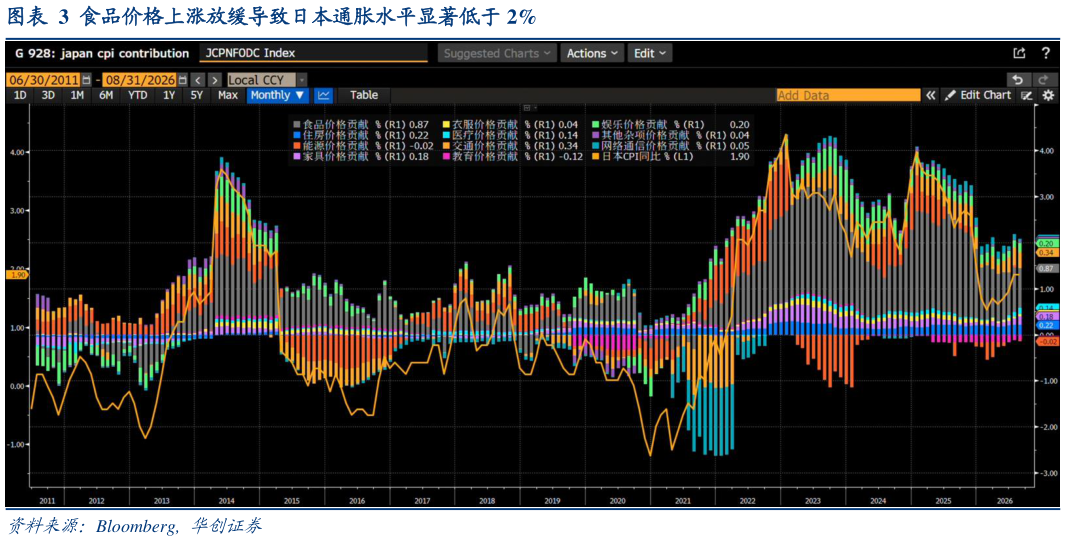Switch to Table view
Screen dimensions: 1066x541
(364, 95)
